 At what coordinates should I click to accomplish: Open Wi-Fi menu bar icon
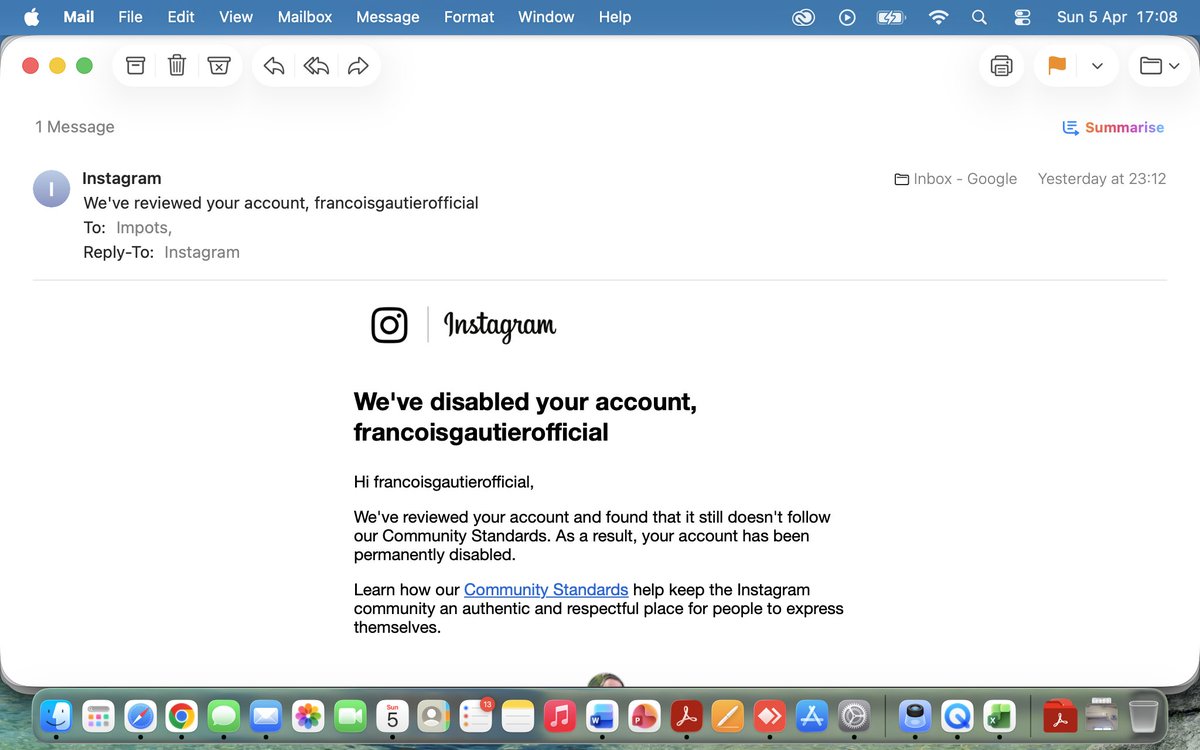pos(938,17)
